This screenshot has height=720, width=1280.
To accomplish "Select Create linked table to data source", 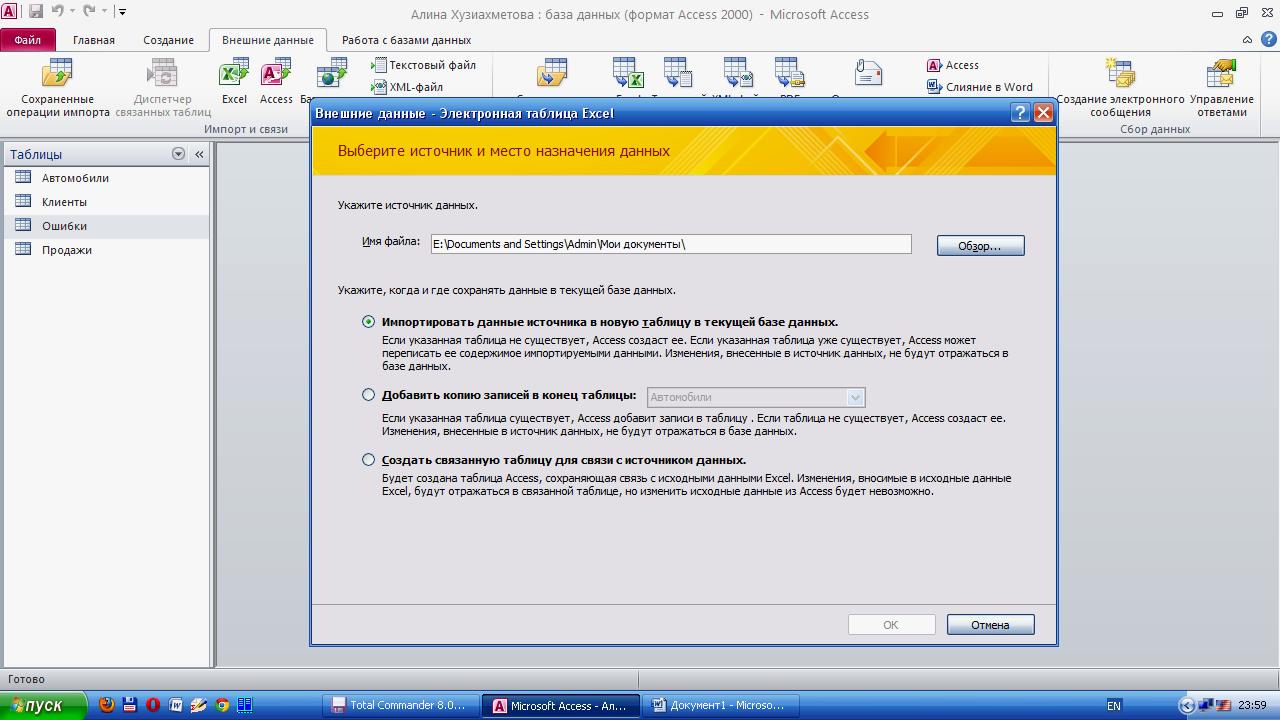I will tap(369, 460).
